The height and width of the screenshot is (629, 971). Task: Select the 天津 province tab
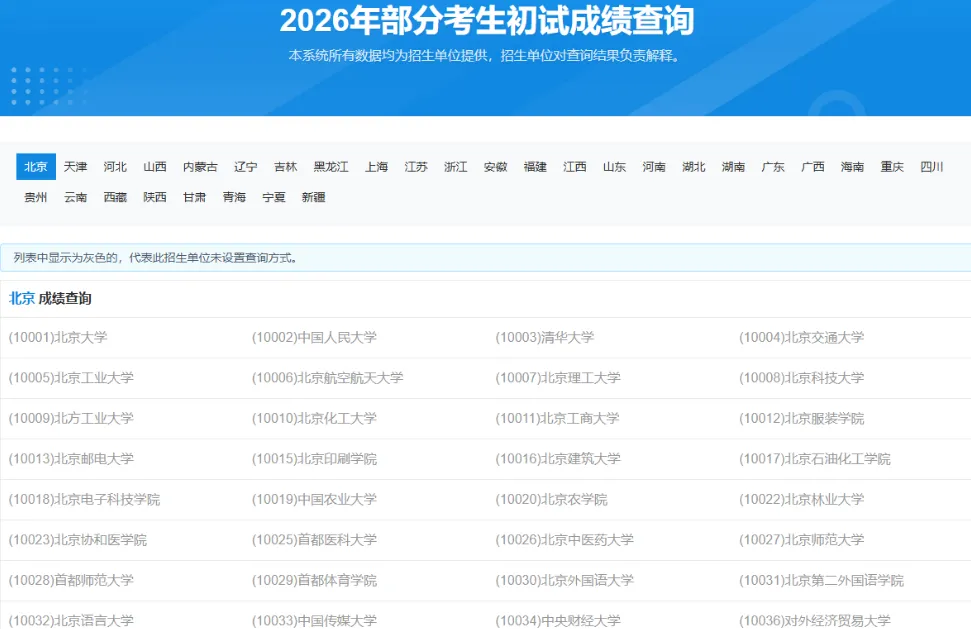pyautogui.click(x=76, y=167)
